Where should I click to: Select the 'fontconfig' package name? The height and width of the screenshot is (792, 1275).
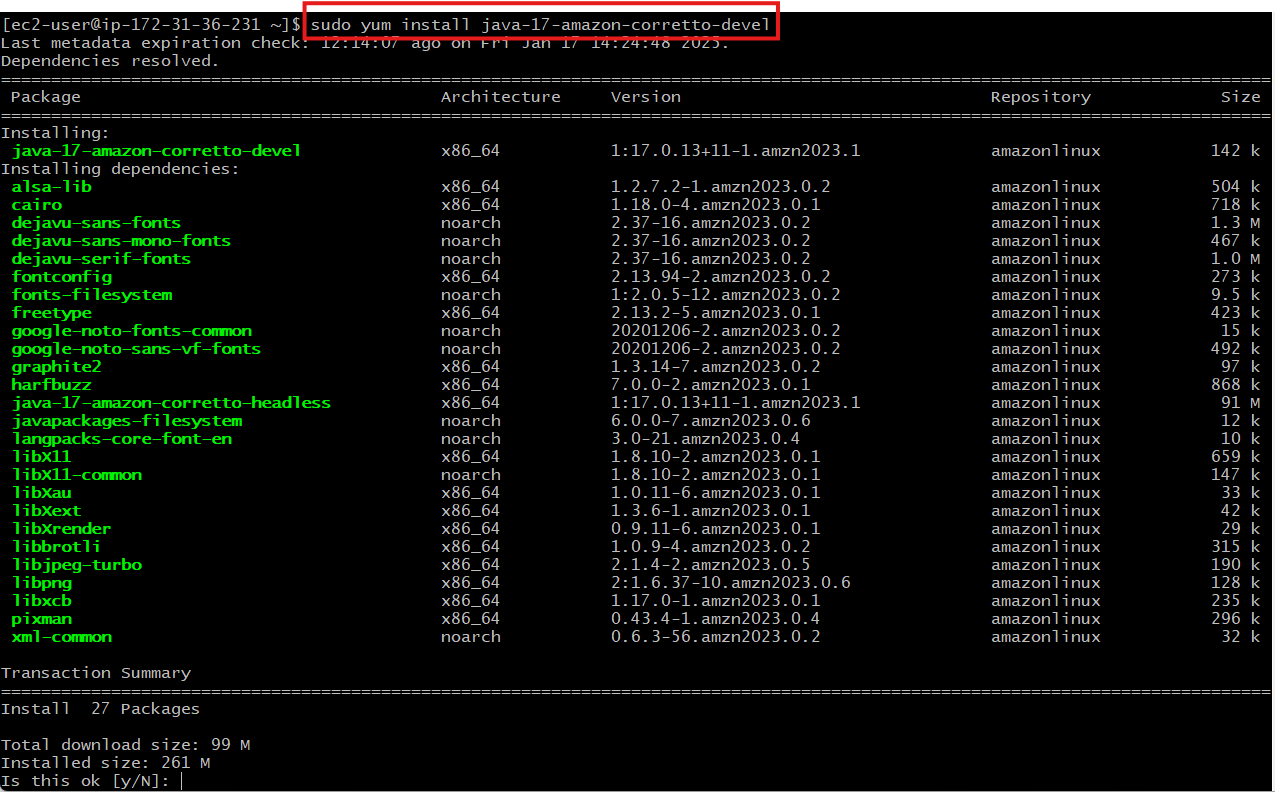[61, 277]
